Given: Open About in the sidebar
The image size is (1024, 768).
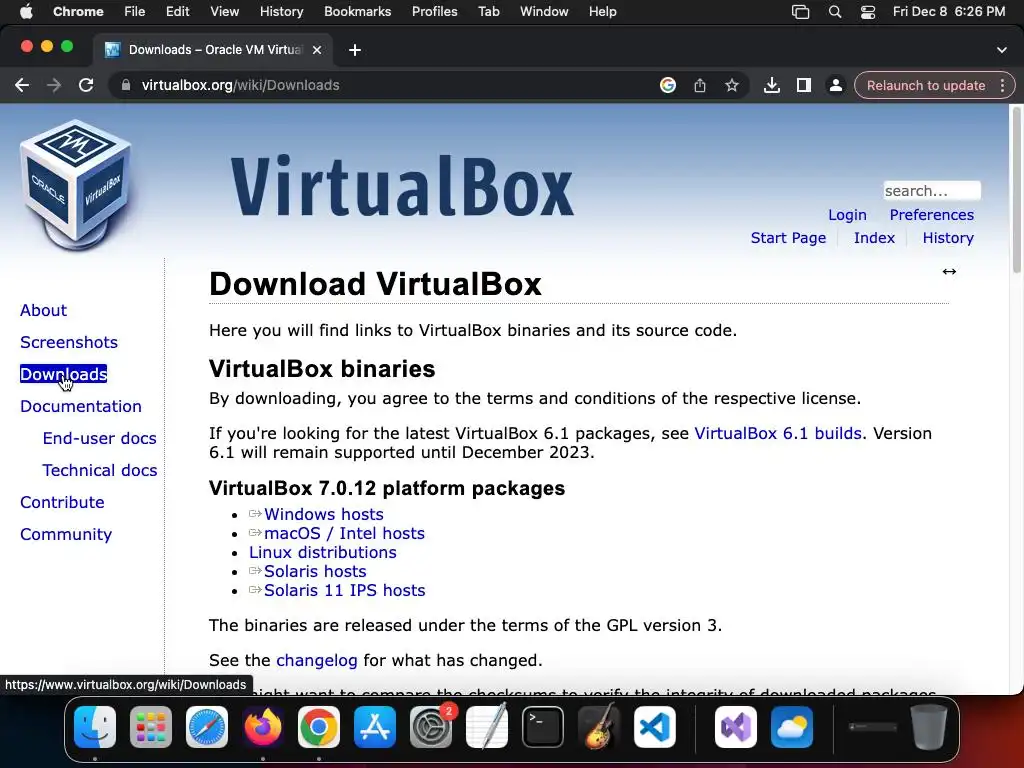Looking at the screenshot, I should pyautogui.click(x=43, y=310).
